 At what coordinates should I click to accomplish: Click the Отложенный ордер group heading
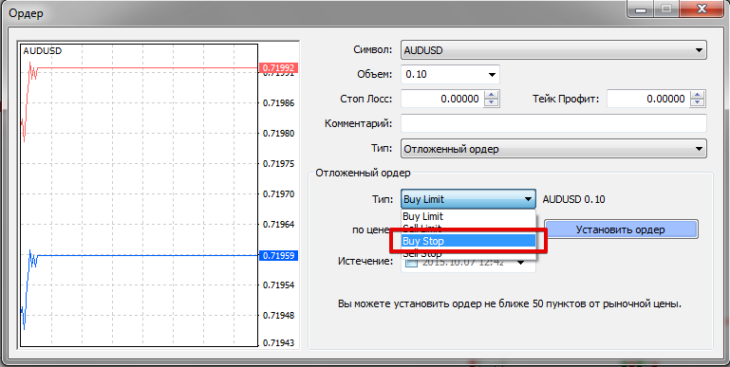click(x=363, y=173)
